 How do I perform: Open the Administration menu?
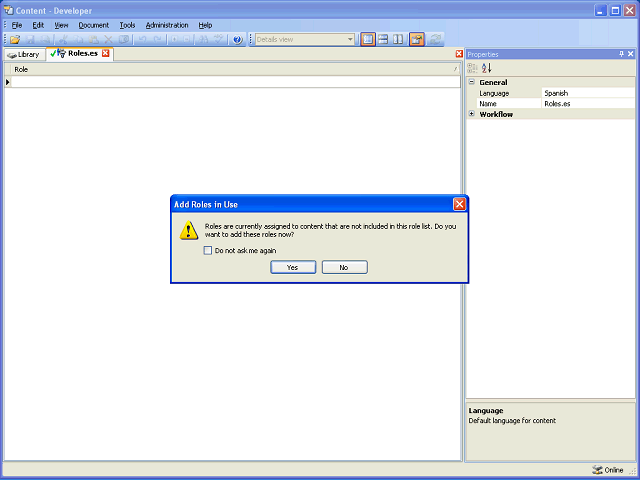point(167,25)
